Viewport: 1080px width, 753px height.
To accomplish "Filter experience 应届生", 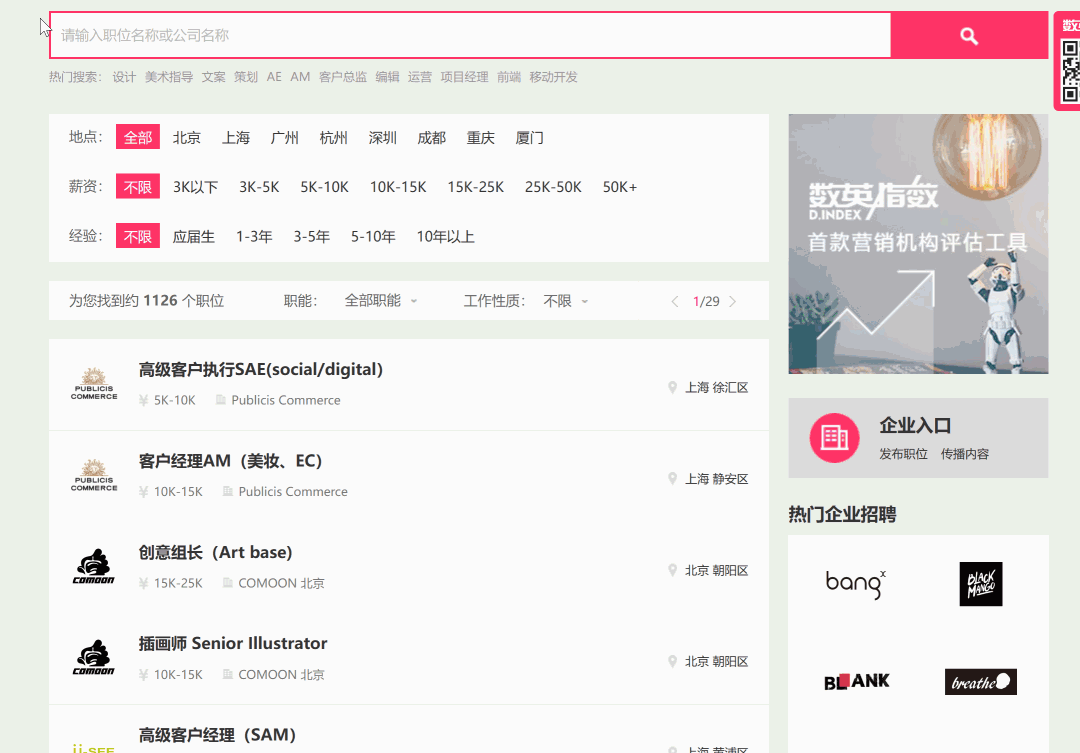I will (194, 236).
